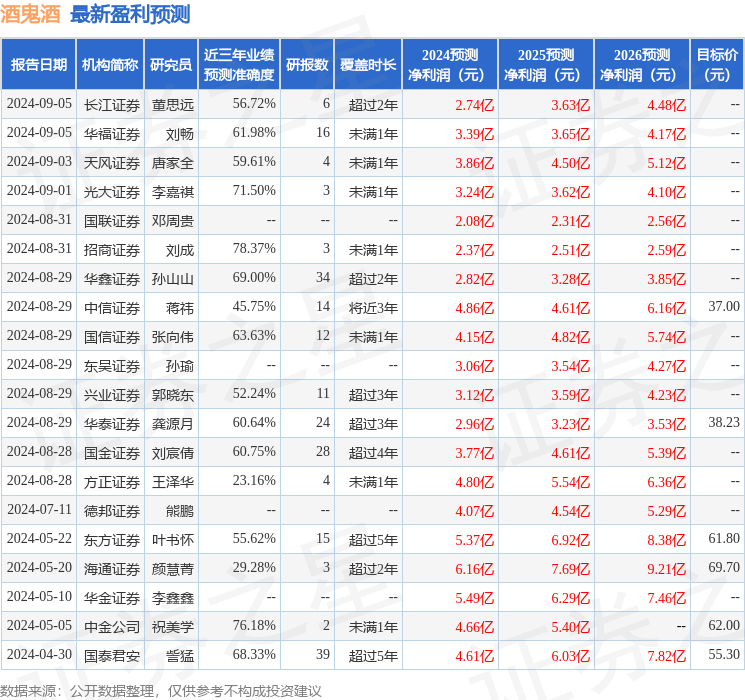Click 2025 profit forecast 6.92亿
This screenshot has width=745, height=700.
pyautogui.click(x=571, y=540)
